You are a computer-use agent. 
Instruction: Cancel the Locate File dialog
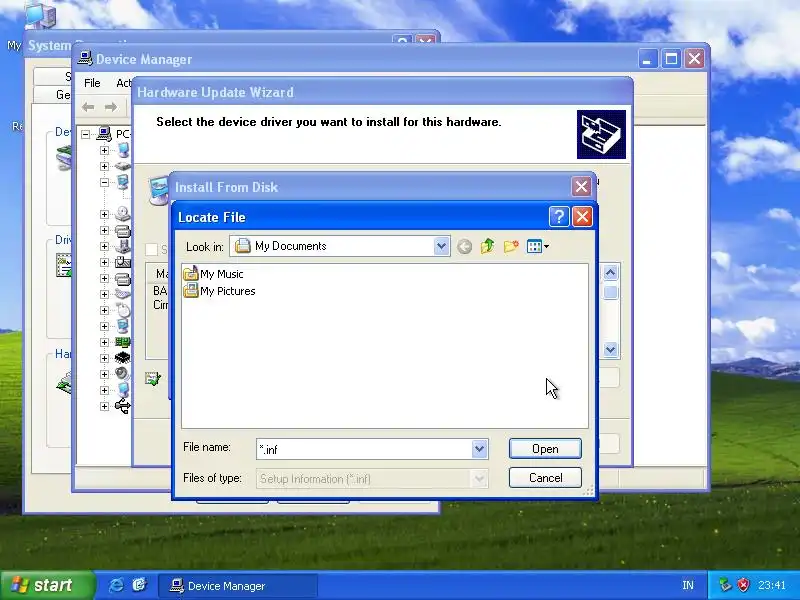point(545,478)
